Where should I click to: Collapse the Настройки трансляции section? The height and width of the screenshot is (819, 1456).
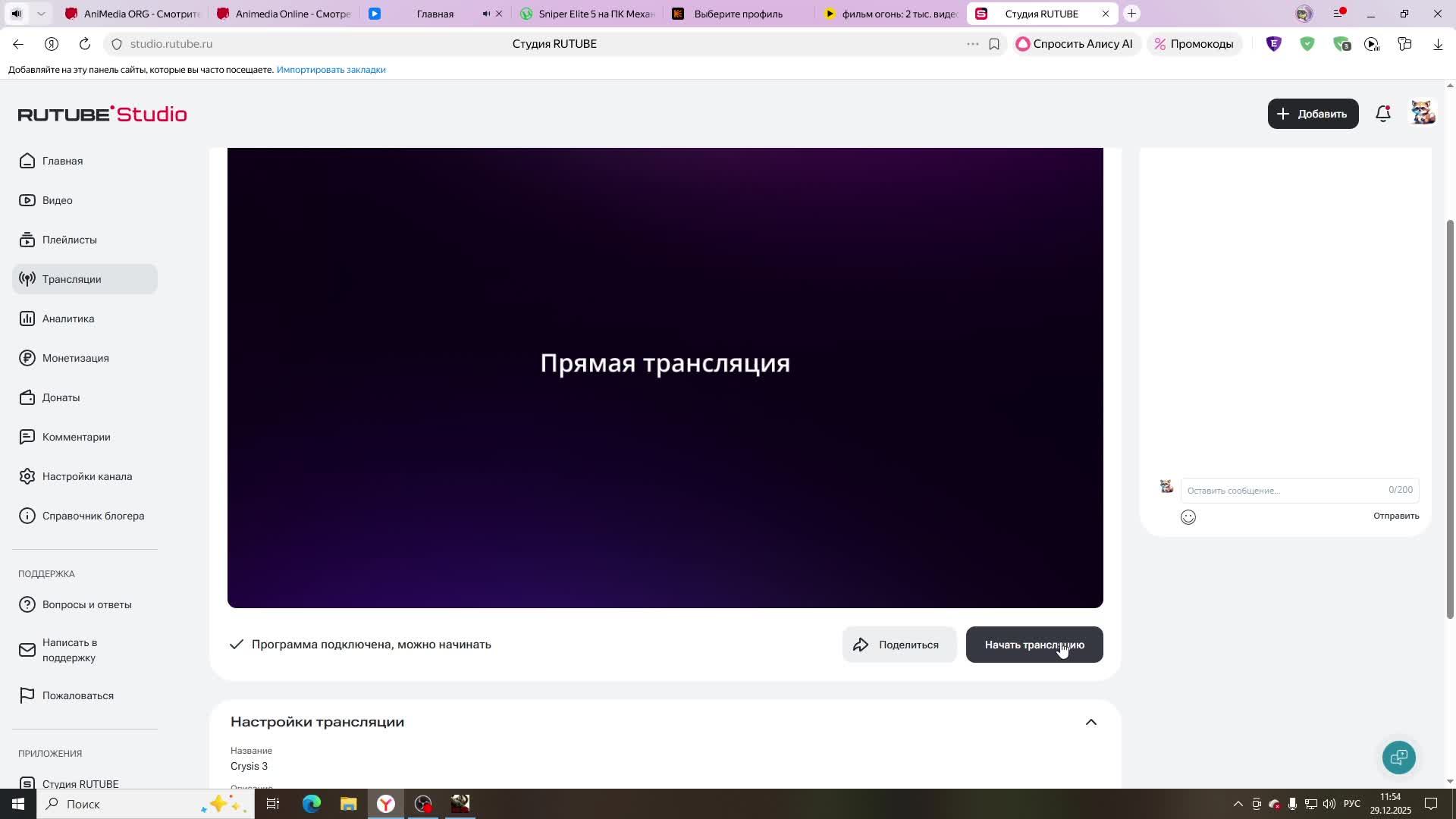click(x=1090, y=722)
